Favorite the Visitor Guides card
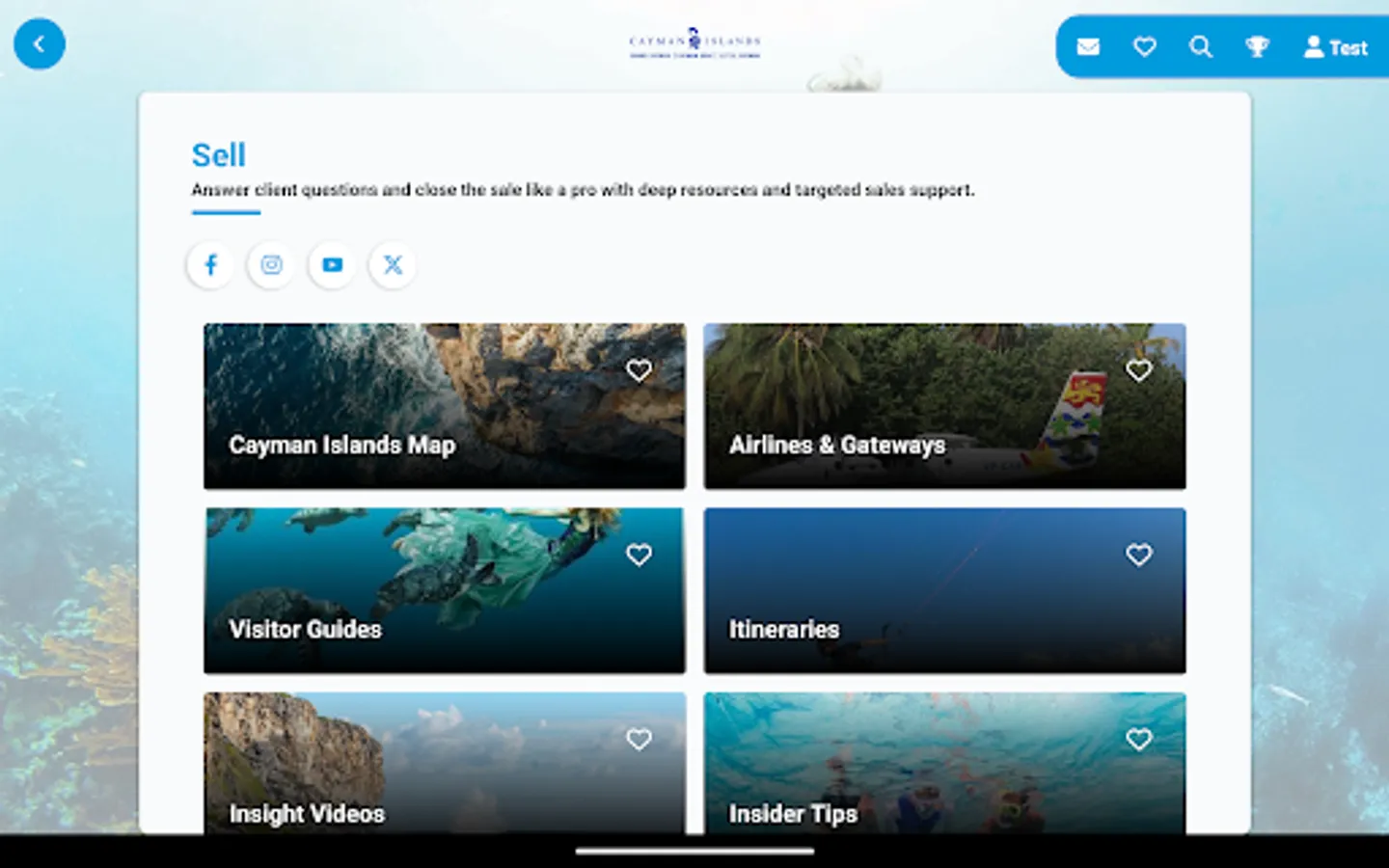1389x868 pixels. pos(639,555)
